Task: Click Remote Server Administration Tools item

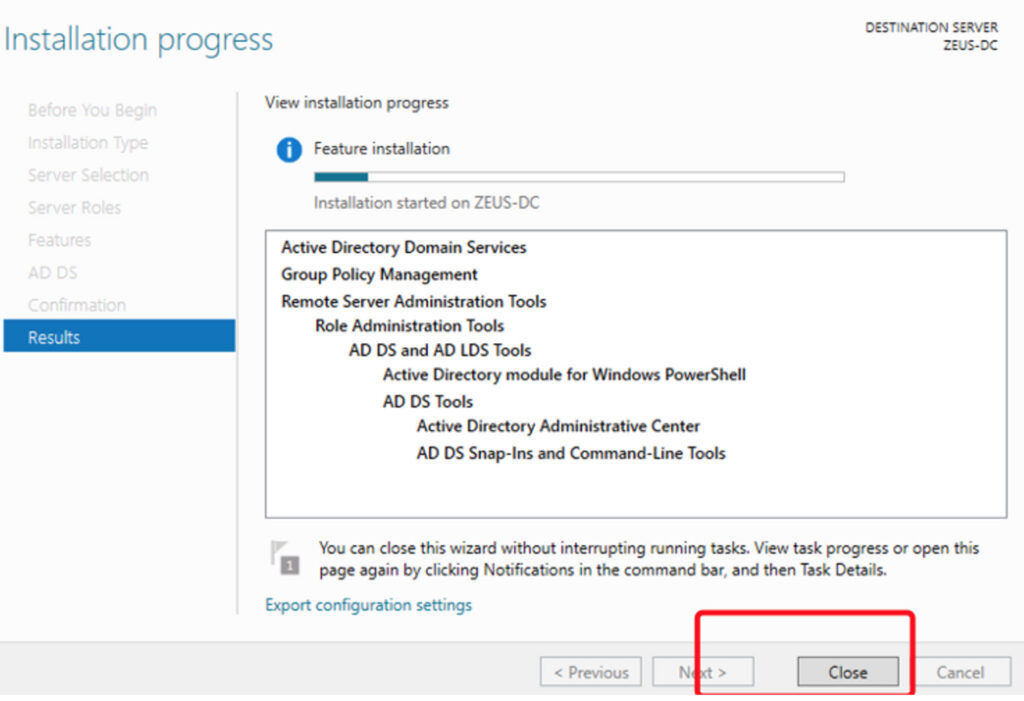Action: click(x=413, y=301)
